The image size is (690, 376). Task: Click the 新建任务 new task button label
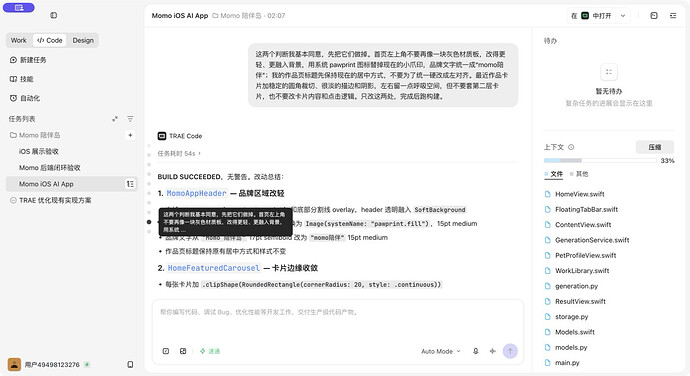pos(33,60)
